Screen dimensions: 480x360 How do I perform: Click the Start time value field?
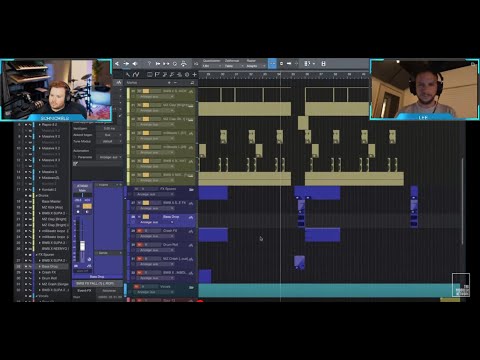coord(110,297)
